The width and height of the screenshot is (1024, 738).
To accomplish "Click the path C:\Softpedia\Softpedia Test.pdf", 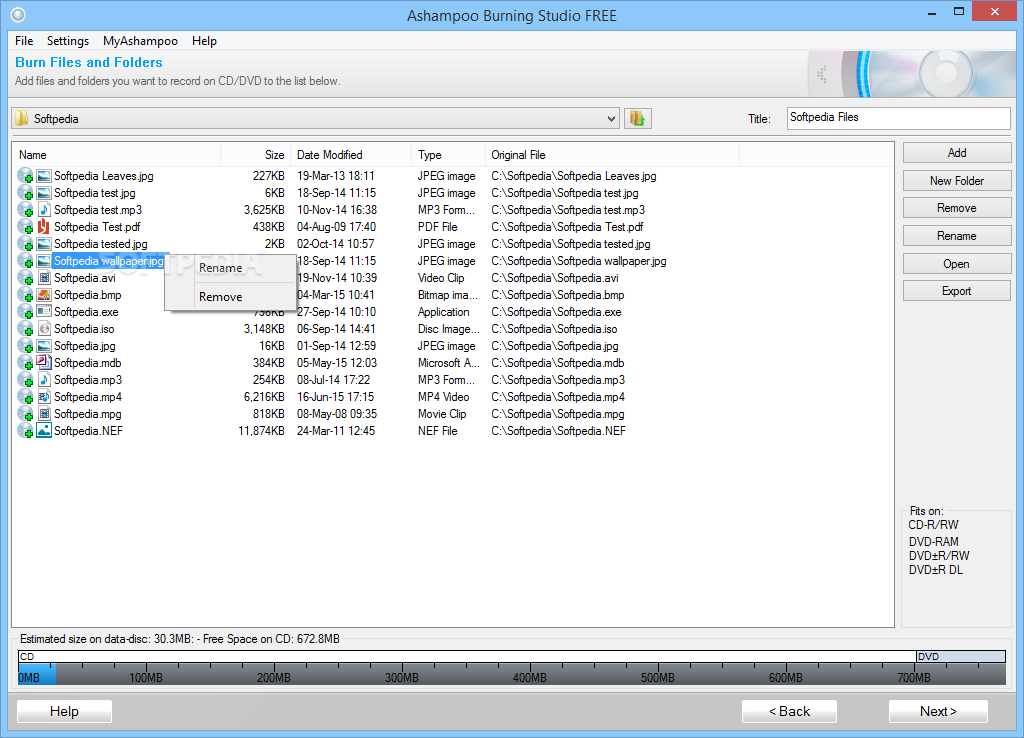I will click(x=567, y=227).
